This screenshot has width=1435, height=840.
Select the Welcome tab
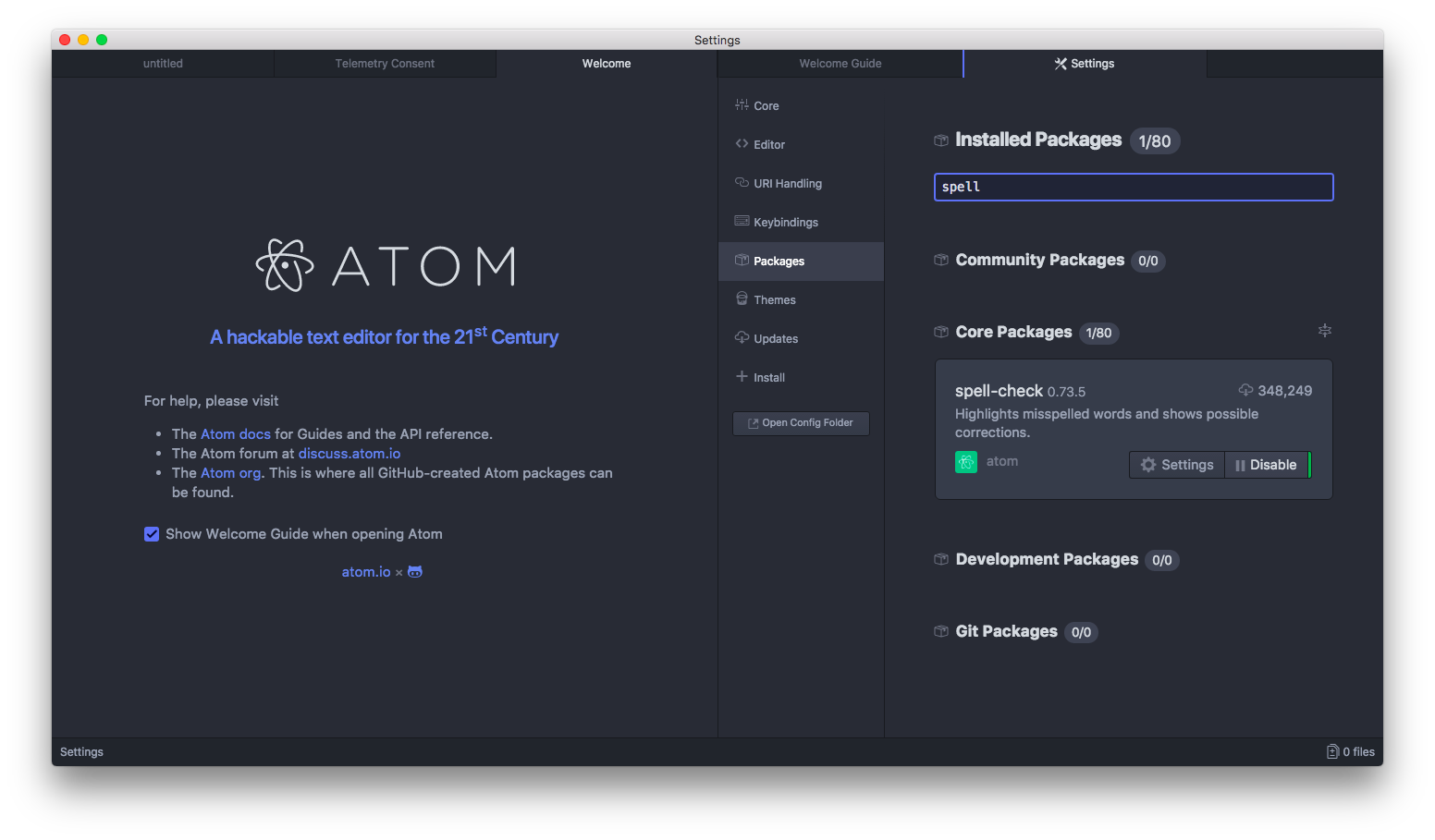(607, 64)
